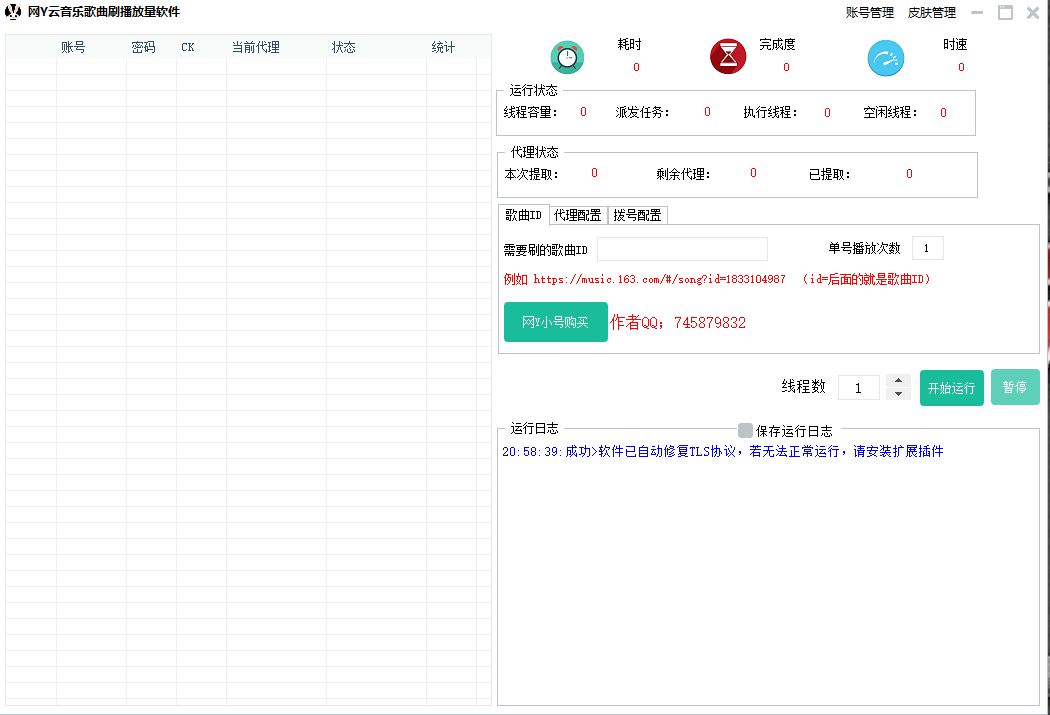Focus the 需要刷的歌曲ID text field
Screen dimensions: 1050x715
click(x=682, y=249)
